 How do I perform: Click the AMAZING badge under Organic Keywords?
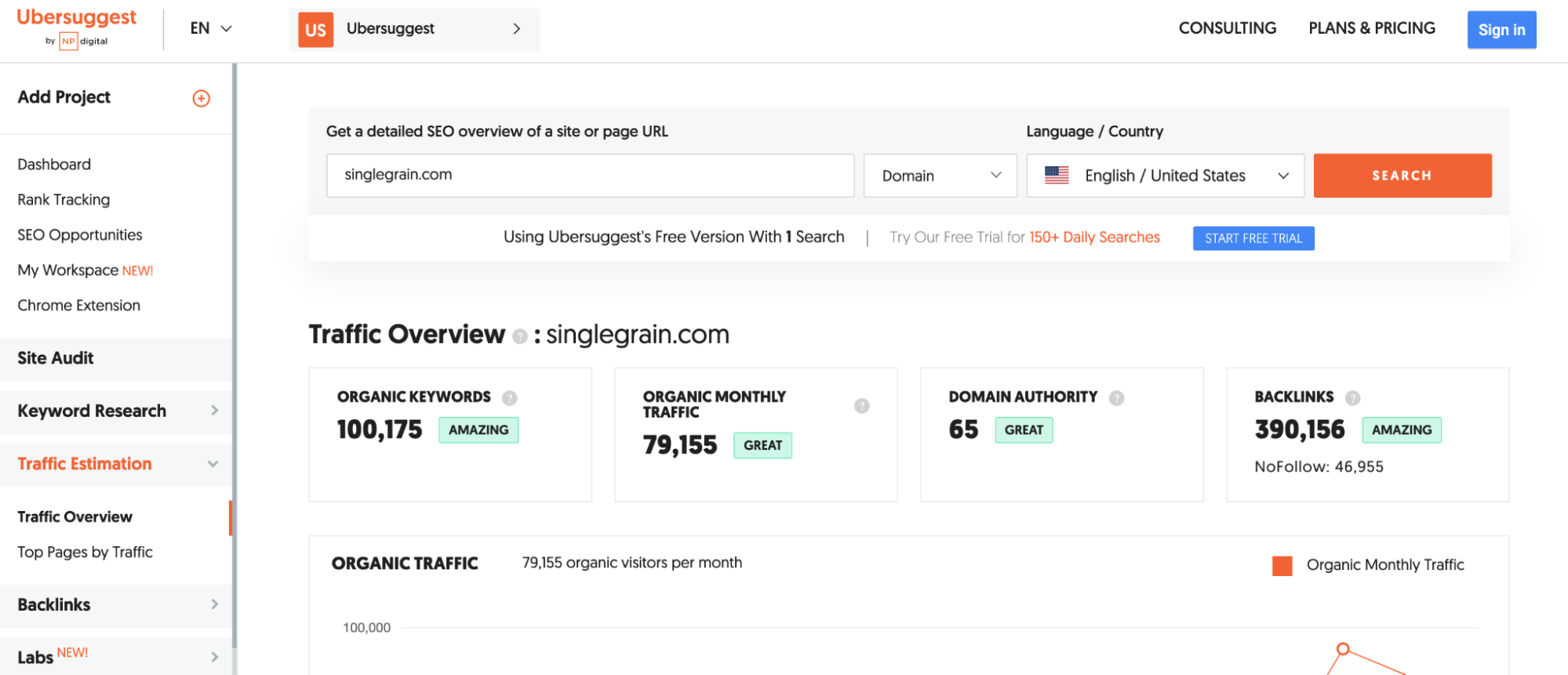pyautogui.click(x=478, y=430)
